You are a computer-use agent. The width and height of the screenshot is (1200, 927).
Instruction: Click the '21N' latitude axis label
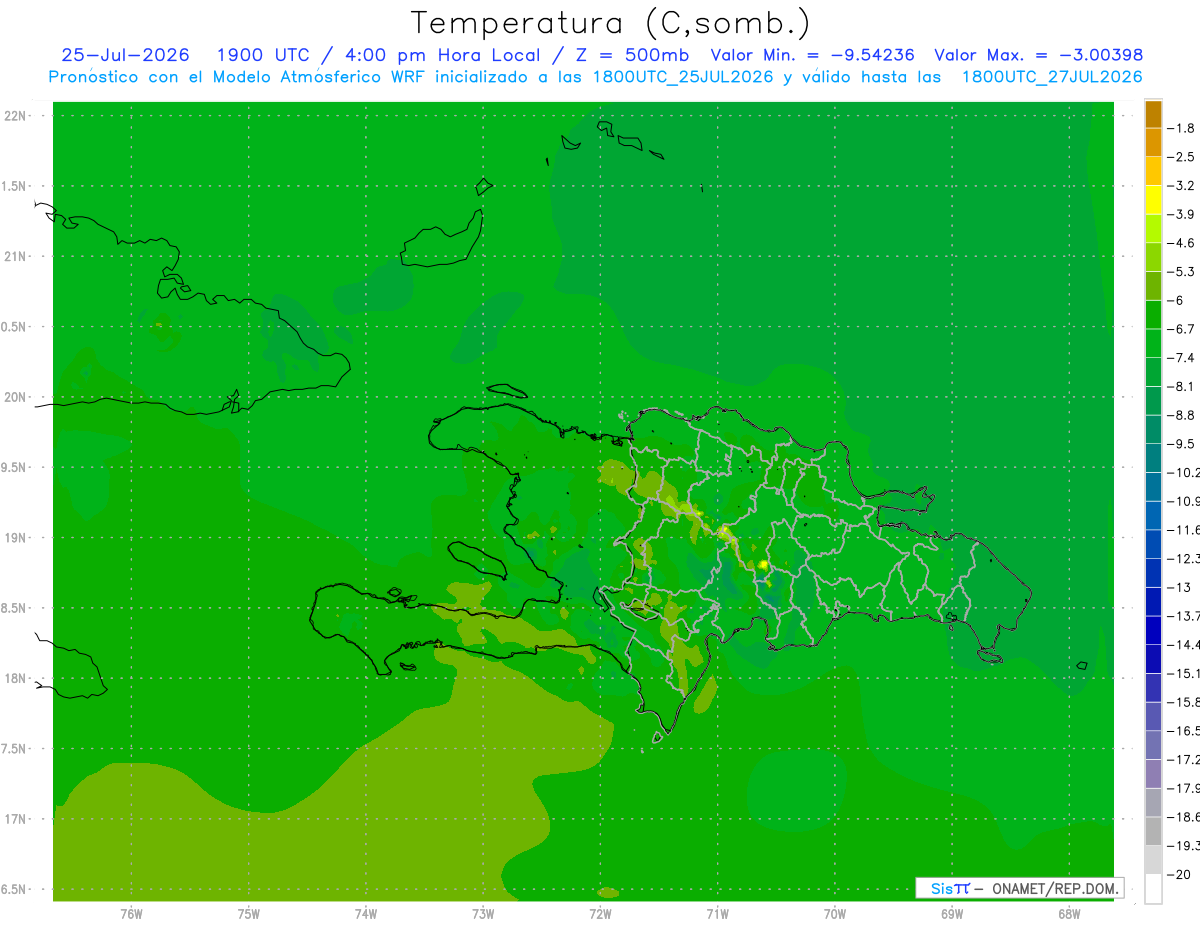click(16, 257)
